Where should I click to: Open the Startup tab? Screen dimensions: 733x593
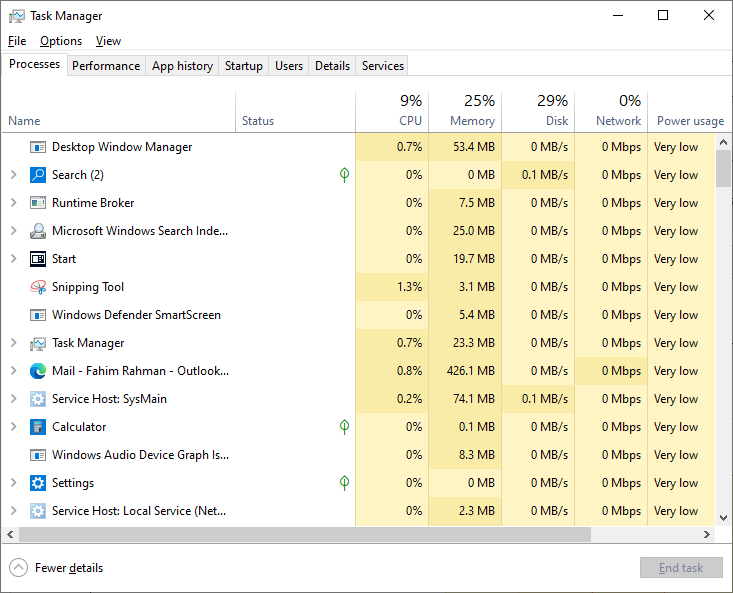[244, 66]
